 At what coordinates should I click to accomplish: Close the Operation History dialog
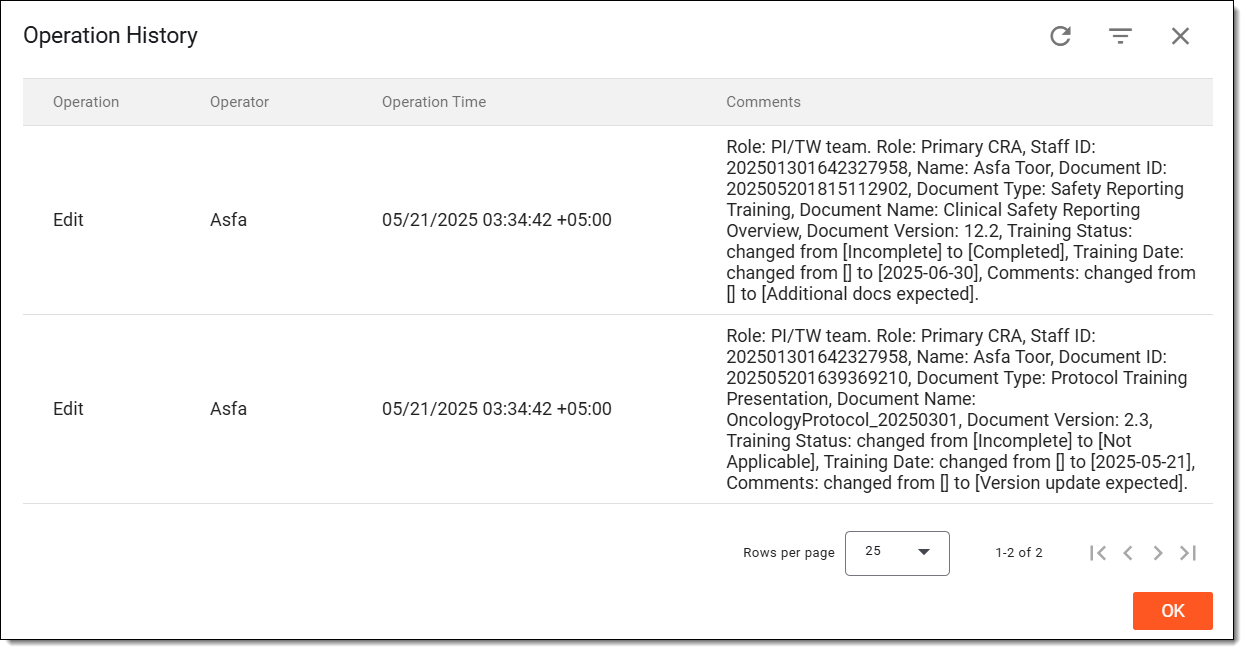point(1180,36)
